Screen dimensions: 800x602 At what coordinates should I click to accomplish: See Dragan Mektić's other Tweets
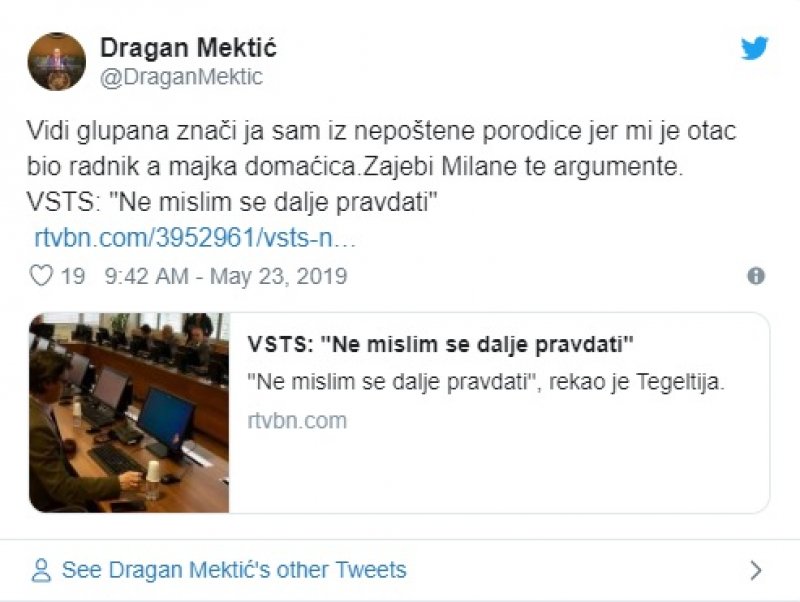point(234,571)
